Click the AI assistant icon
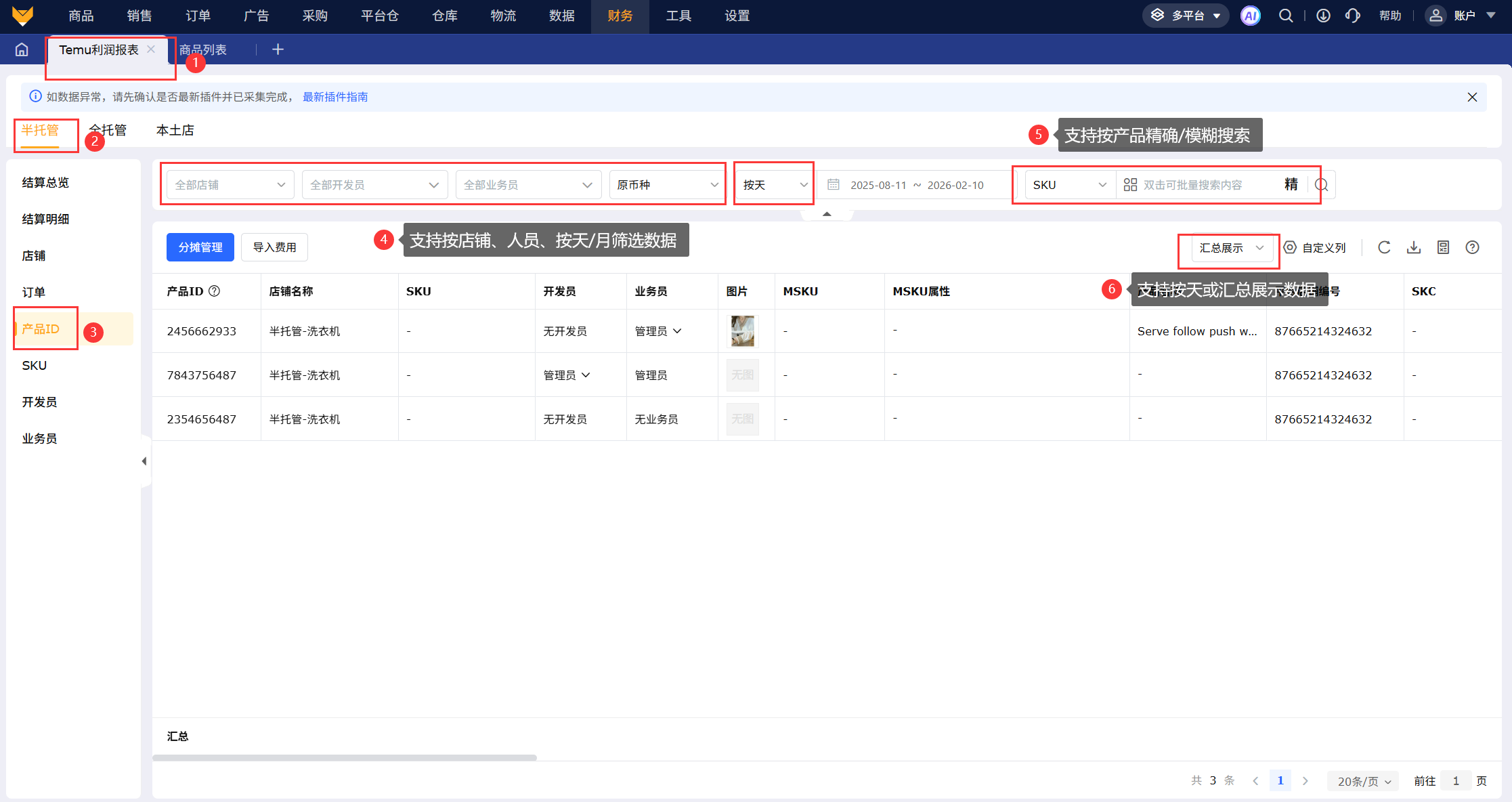1512x802 pixels. pyautogui.click(x=1250, y=16)
